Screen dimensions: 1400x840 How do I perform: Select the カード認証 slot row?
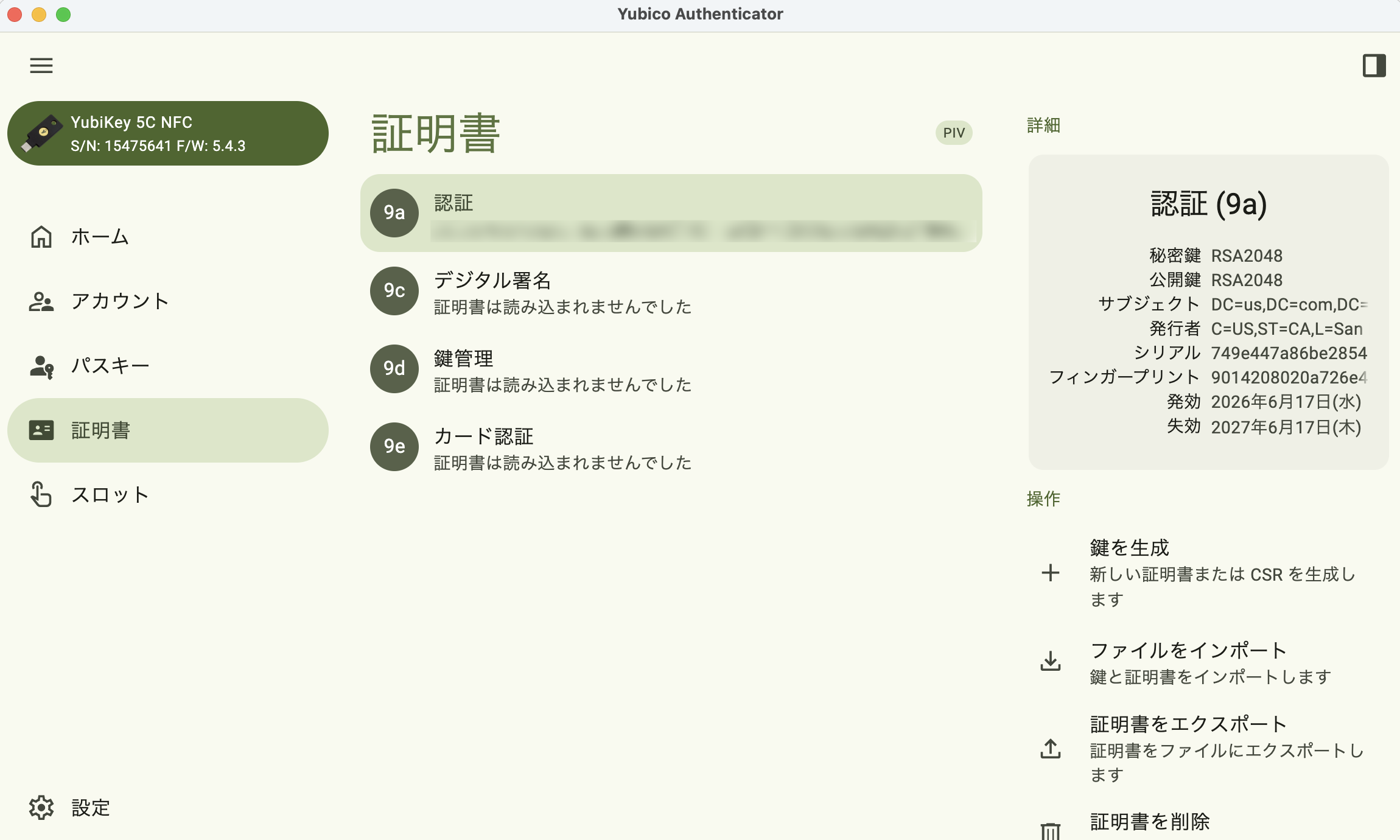point(671,447)
